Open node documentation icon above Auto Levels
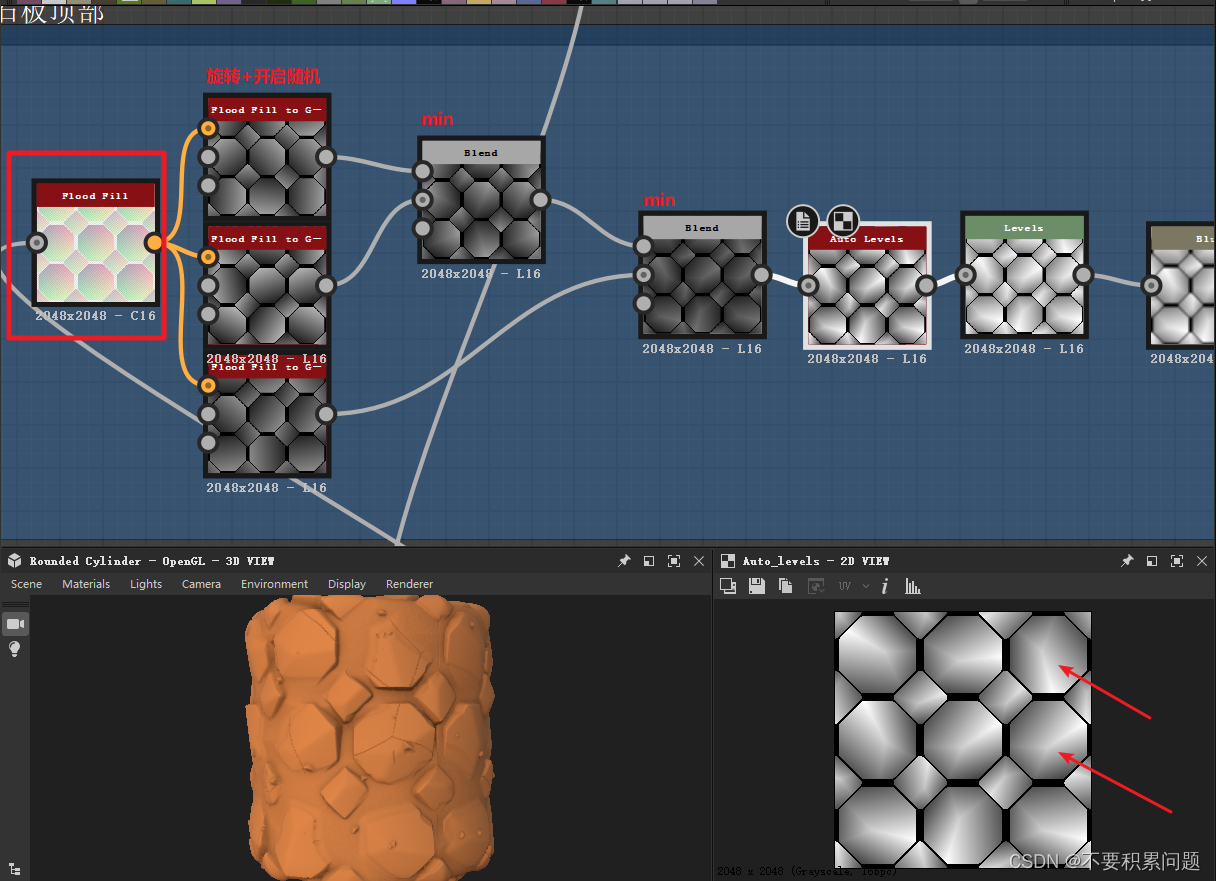 pyautogui.click(x=803, y=220)
